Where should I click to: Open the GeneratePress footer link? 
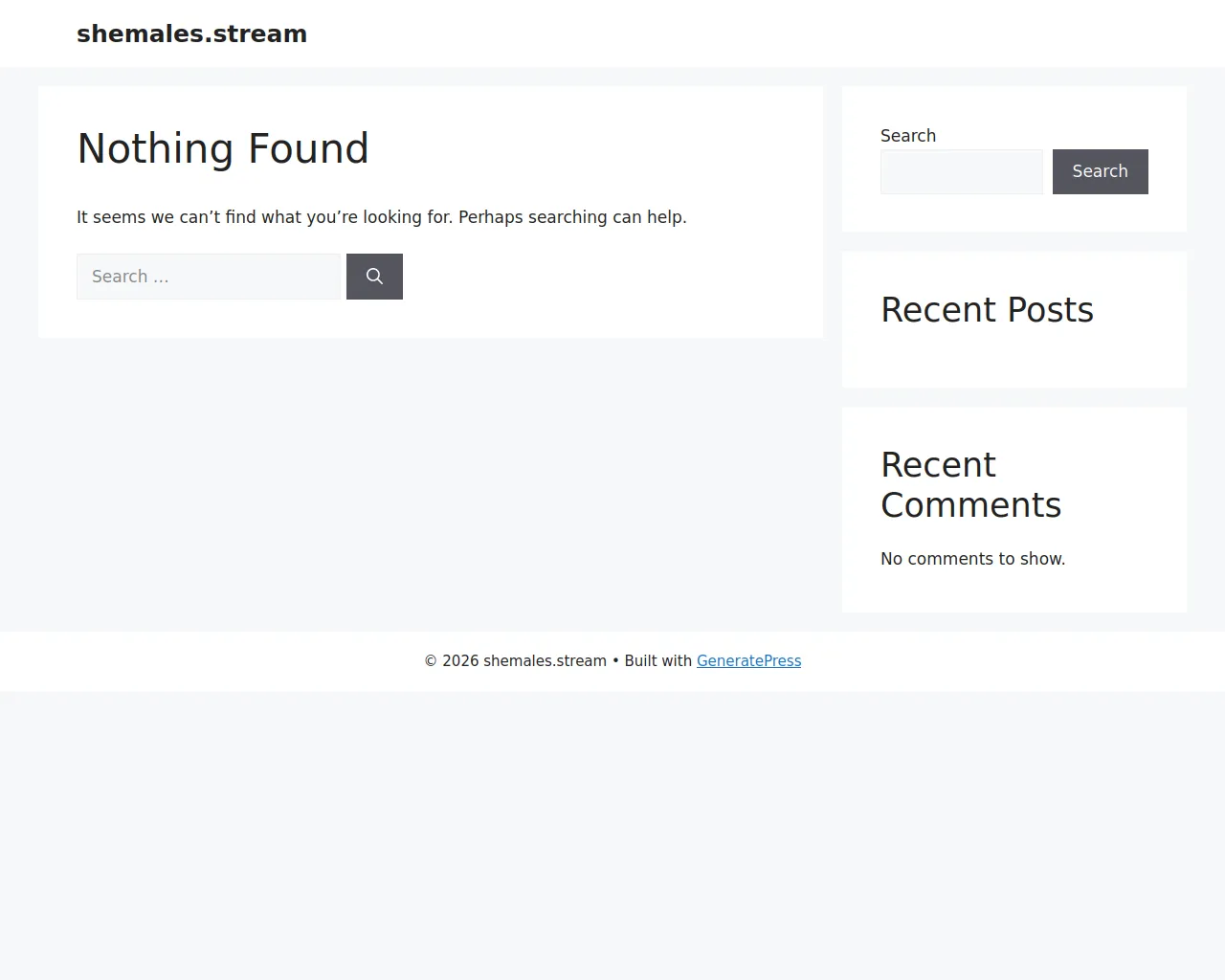tap(748, 661)
